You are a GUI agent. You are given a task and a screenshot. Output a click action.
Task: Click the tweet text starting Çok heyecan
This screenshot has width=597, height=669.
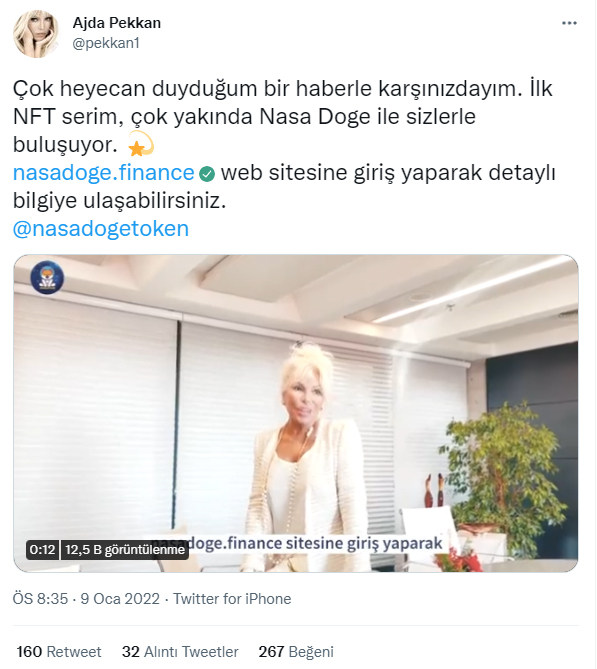(284, 144)
